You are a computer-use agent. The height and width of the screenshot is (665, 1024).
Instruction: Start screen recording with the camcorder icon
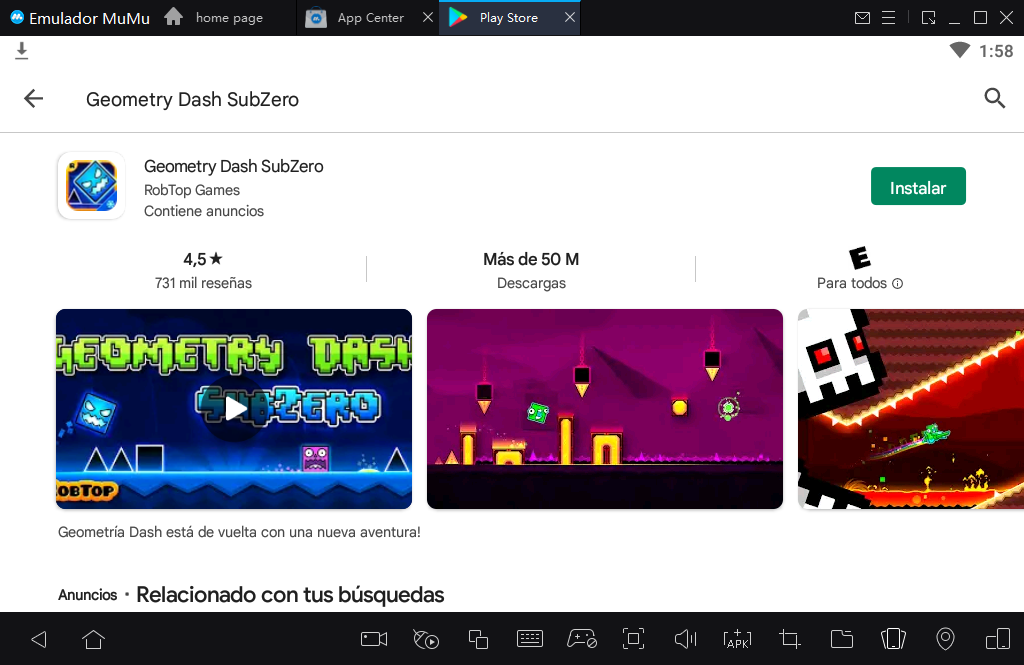374,639
